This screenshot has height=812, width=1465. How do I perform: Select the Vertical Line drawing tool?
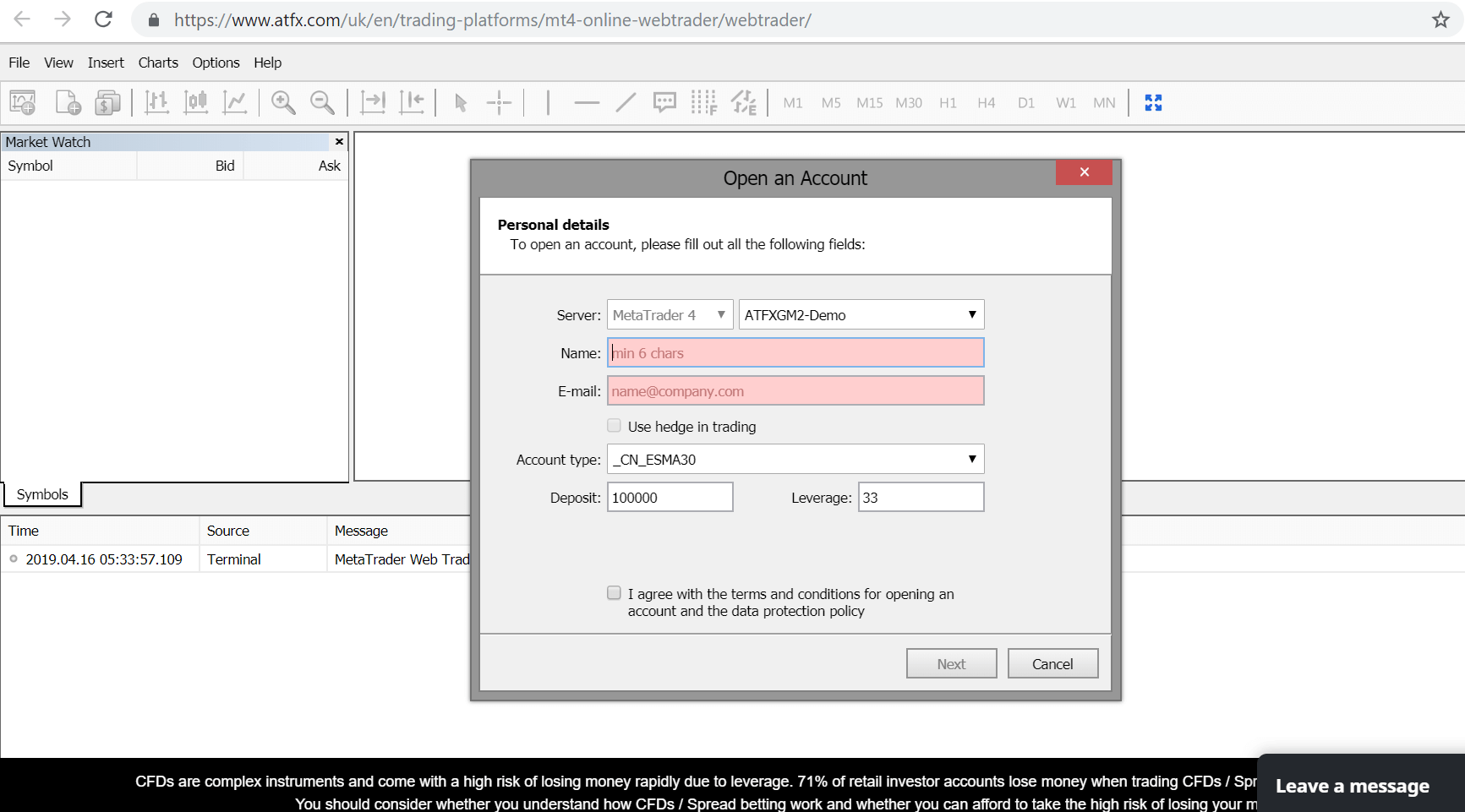coord(548,103)
